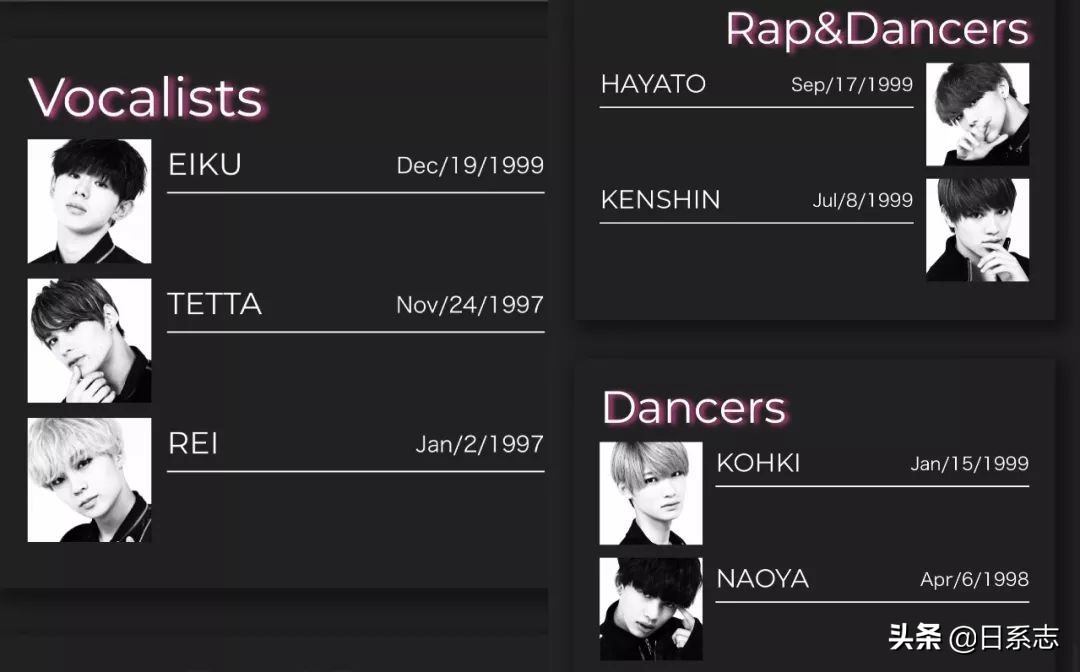Select NAOYA's portrait thumbnail
Screen dimensions: 1080x672
click(651, 609)
